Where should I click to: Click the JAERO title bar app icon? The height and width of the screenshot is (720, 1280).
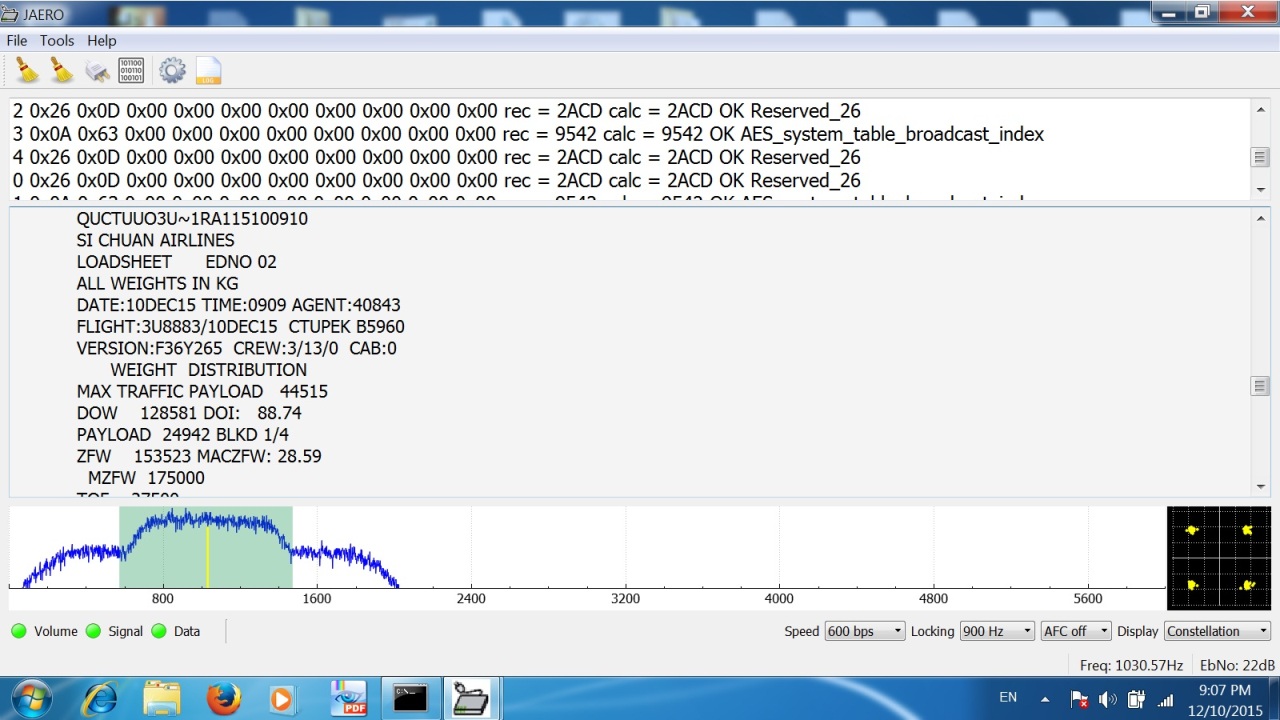click(9, 14)
